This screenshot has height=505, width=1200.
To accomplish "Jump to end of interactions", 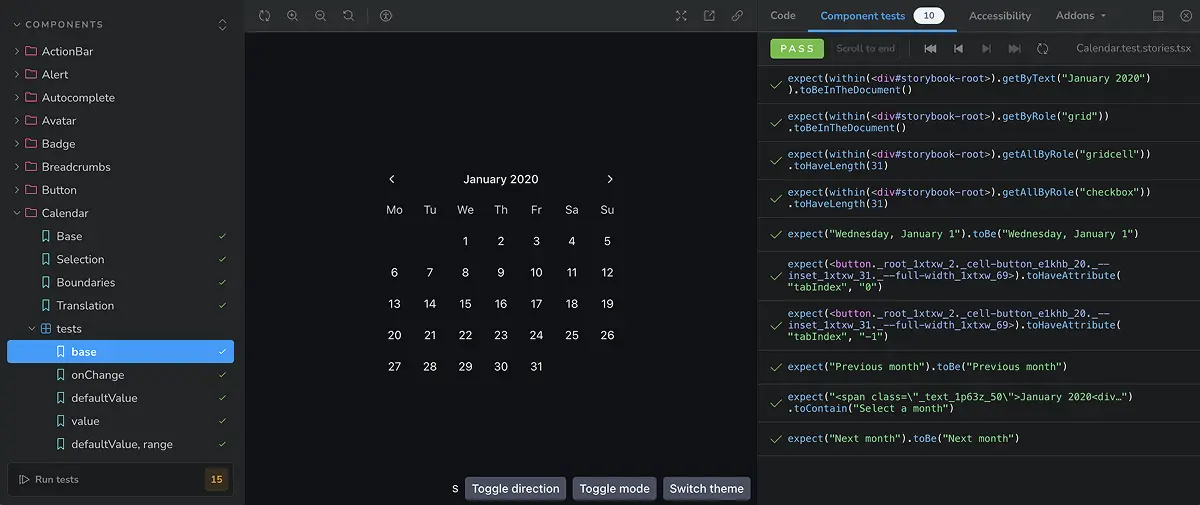I will pos(1014,48).
